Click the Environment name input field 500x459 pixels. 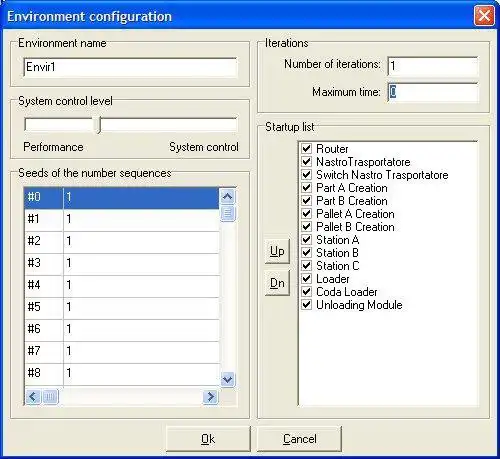click(130, 67)
